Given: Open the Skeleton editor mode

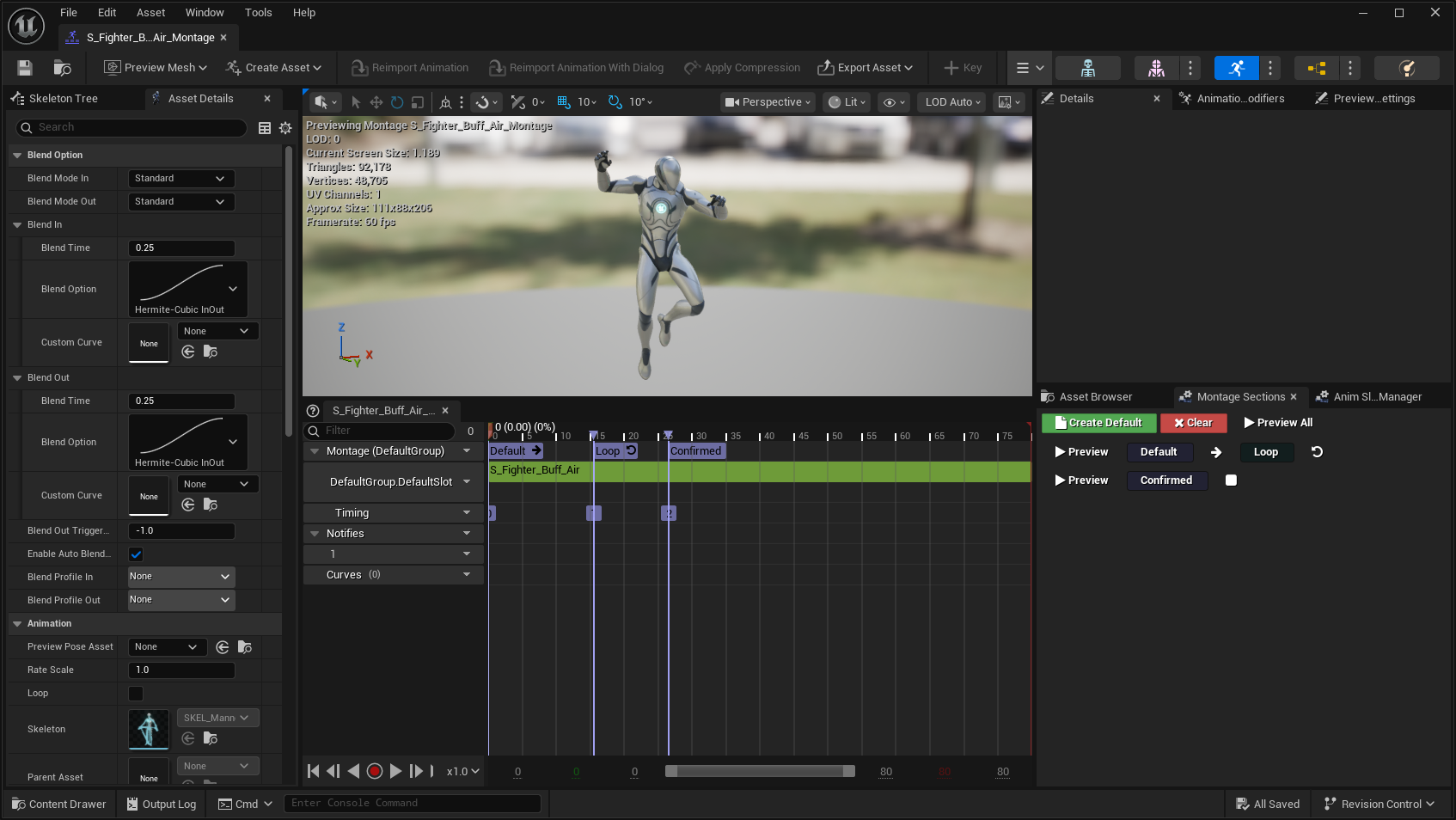Looking at the screenshot, I should [1087, 68].
